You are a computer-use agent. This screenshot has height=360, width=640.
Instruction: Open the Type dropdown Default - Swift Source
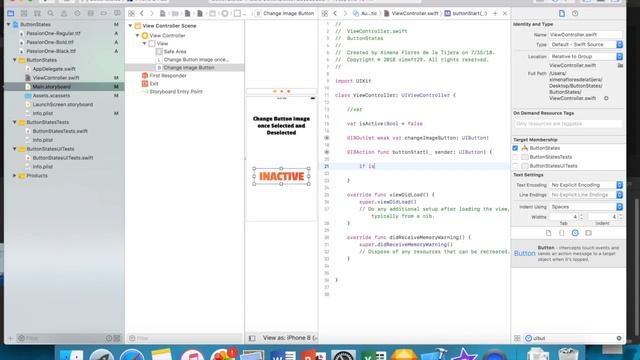(586, 44)
